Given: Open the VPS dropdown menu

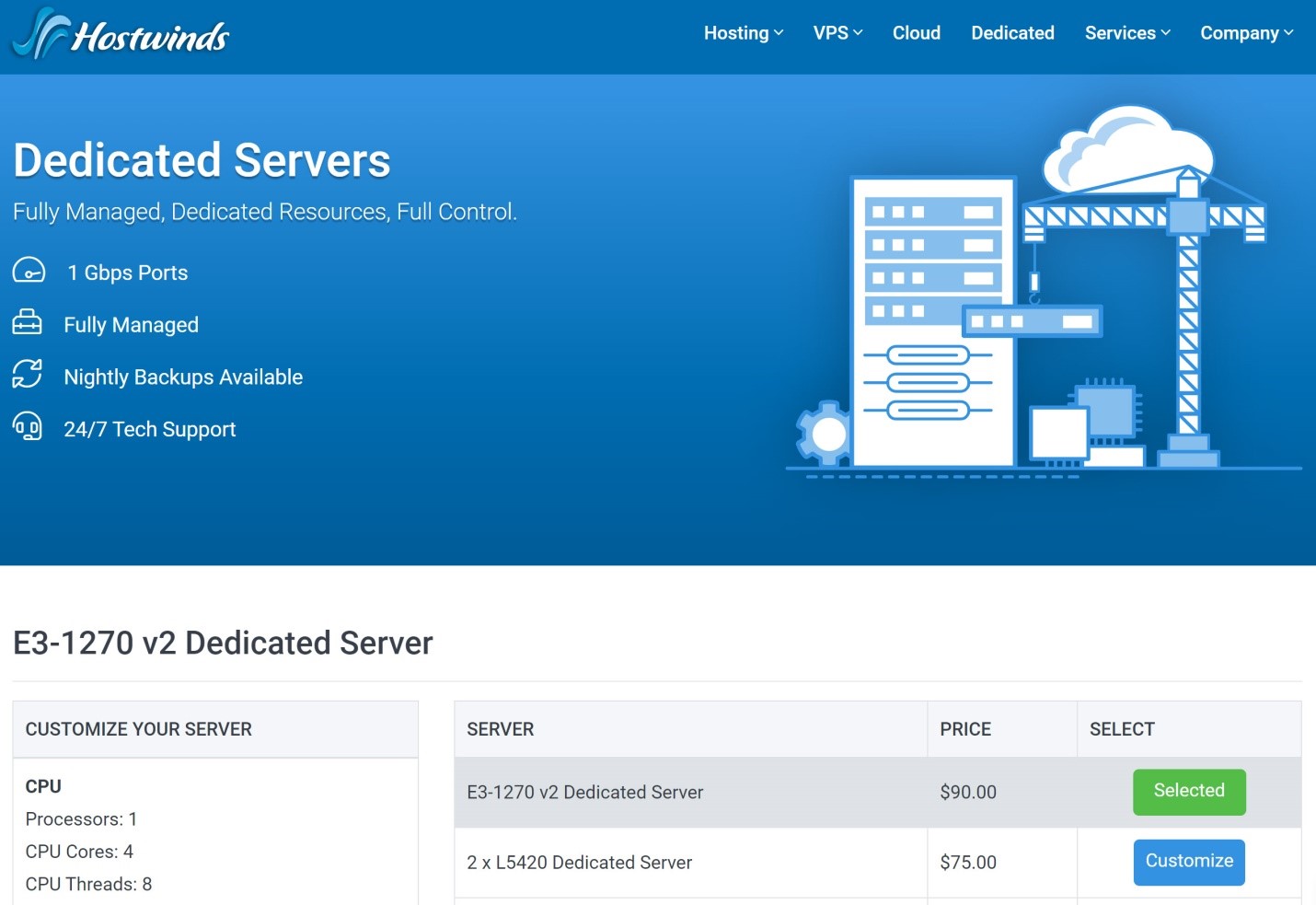Looking at the screenshot, I should [837, 33].
